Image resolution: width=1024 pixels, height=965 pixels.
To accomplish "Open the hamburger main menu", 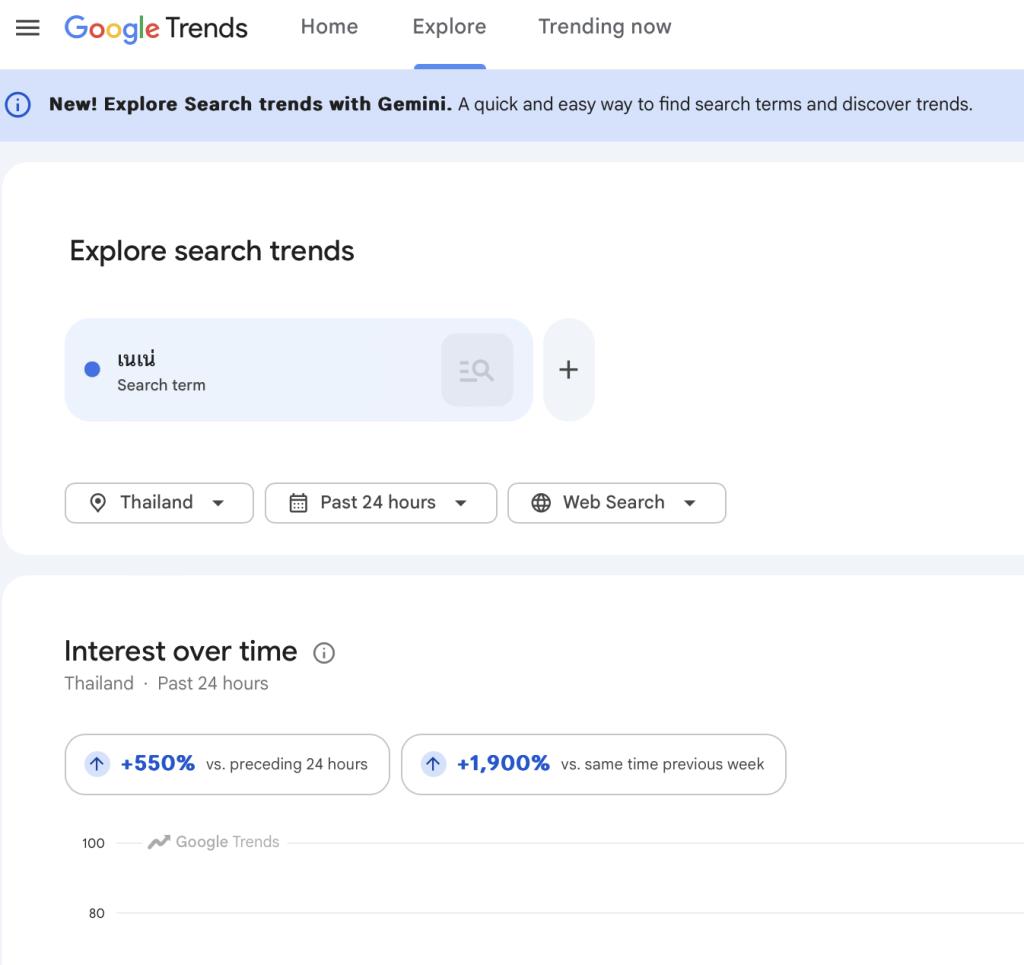I will (27, 27).
